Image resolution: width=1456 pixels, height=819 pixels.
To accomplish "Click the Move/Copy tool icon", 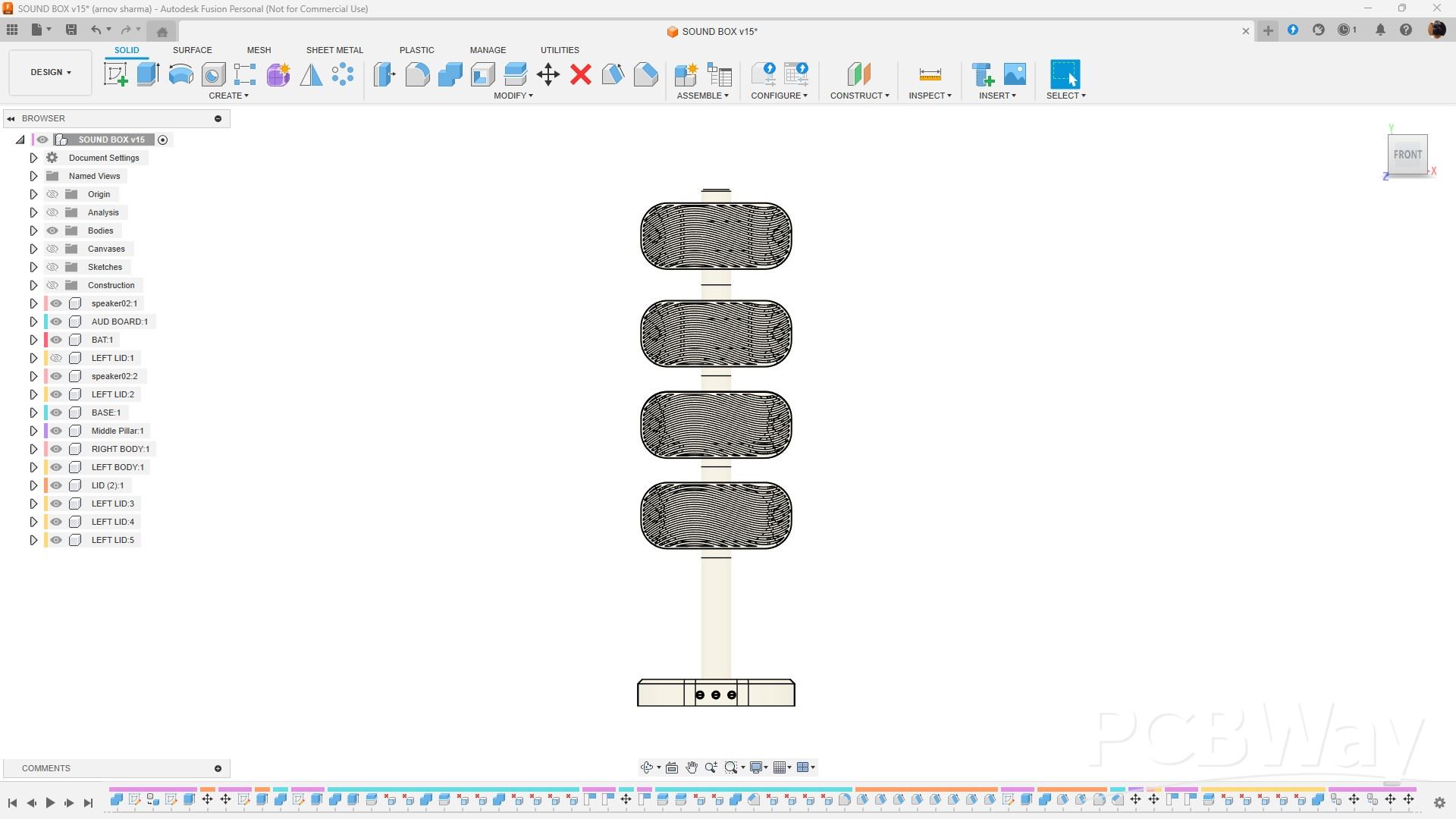I will 548,74.
